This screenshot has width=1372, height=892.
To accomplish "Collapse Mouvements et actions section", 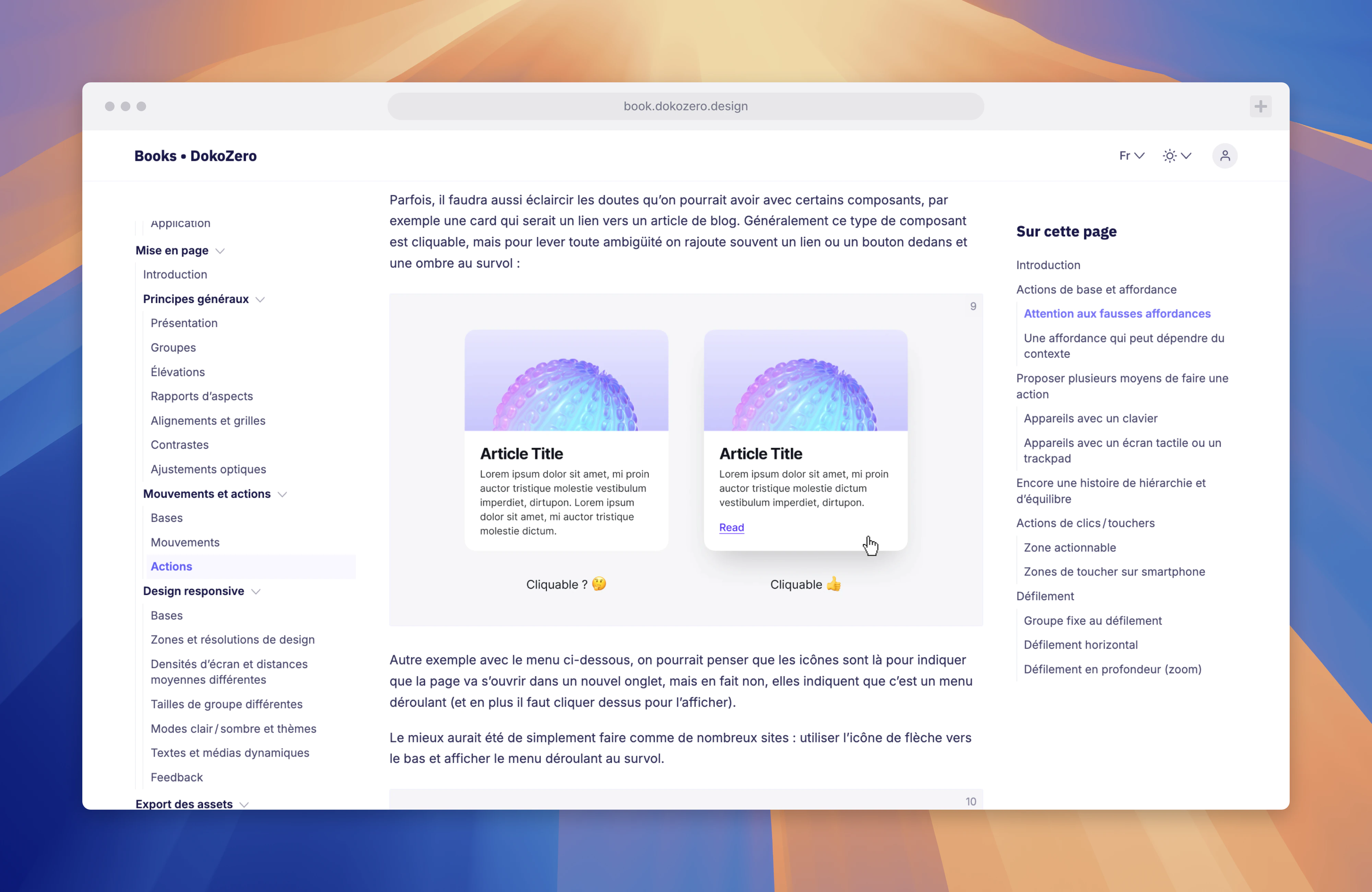I will tap(282, 494).
